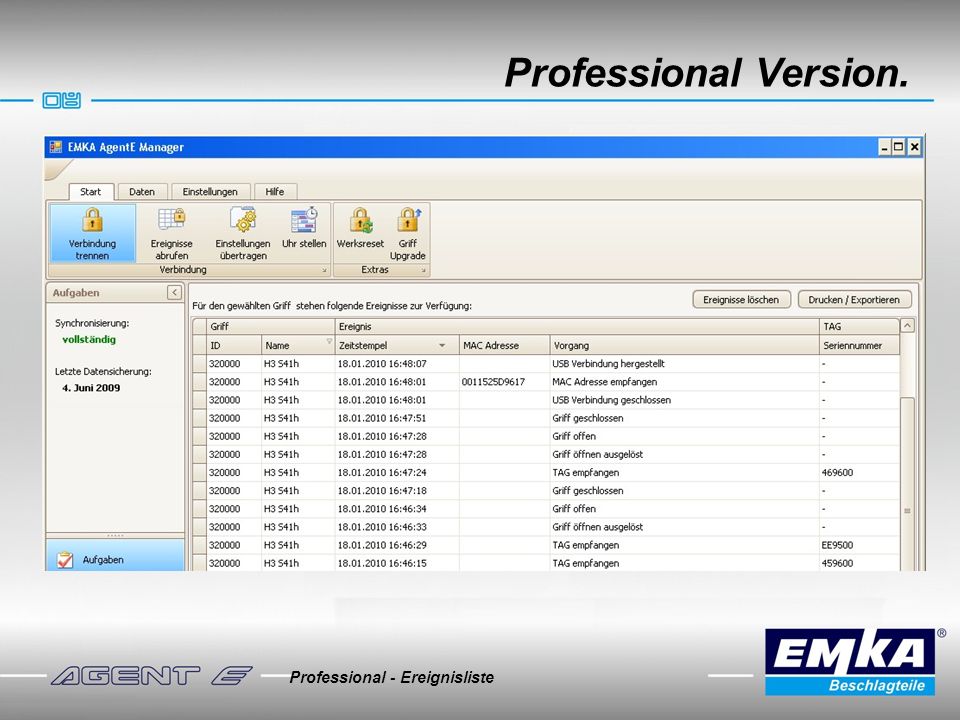
Task: Click the Griff Upgrade icon
Action: [x=408, y=220]
